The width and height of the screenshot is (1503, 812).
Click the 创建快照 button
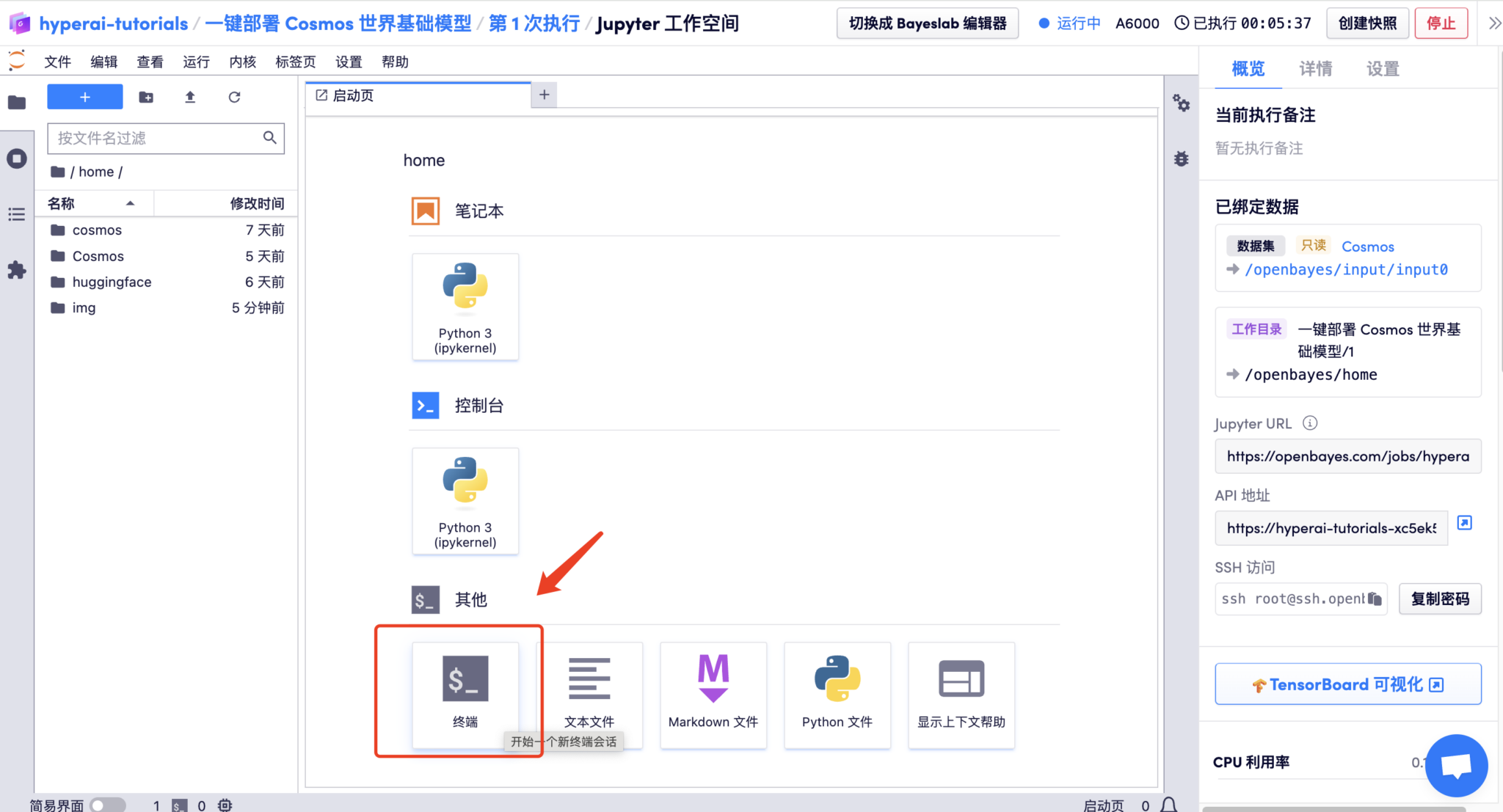point(1368,23)
